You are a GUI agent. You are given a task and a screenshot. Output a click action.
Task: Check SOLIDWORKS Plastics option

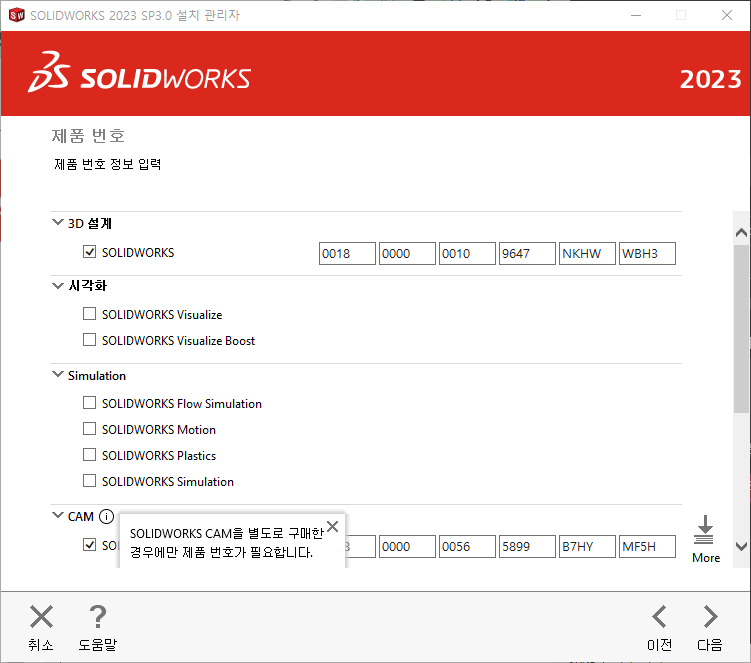point(90,455)
